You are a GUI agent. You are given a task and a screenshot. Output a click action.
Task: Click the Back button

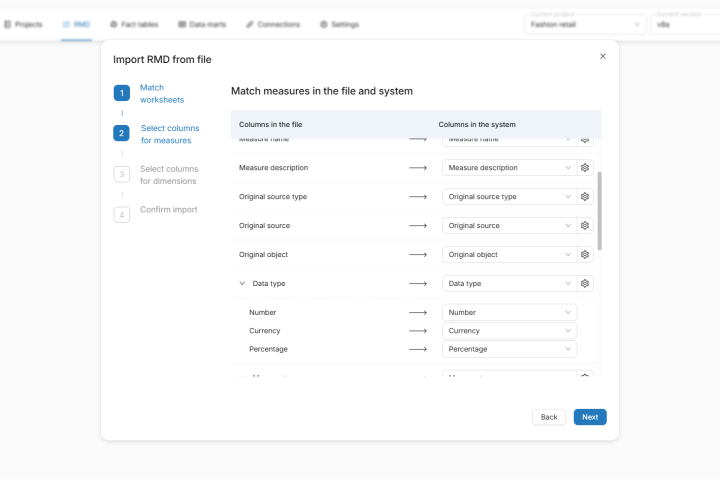click(549, 417)
